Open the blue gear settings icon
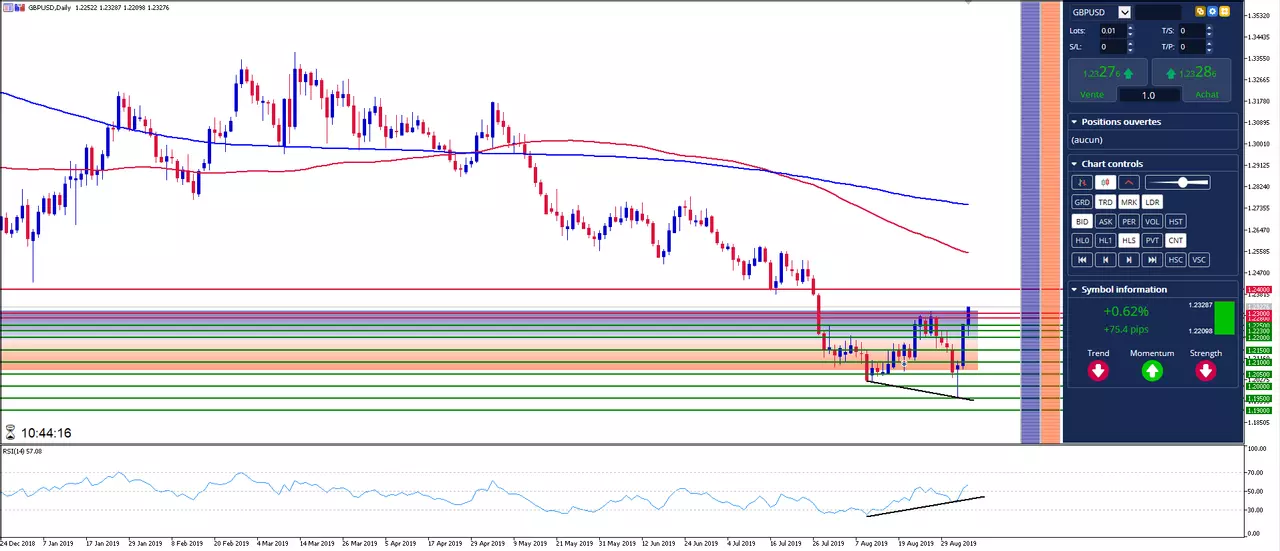The image size is (1280, 551). [1212, 12]
